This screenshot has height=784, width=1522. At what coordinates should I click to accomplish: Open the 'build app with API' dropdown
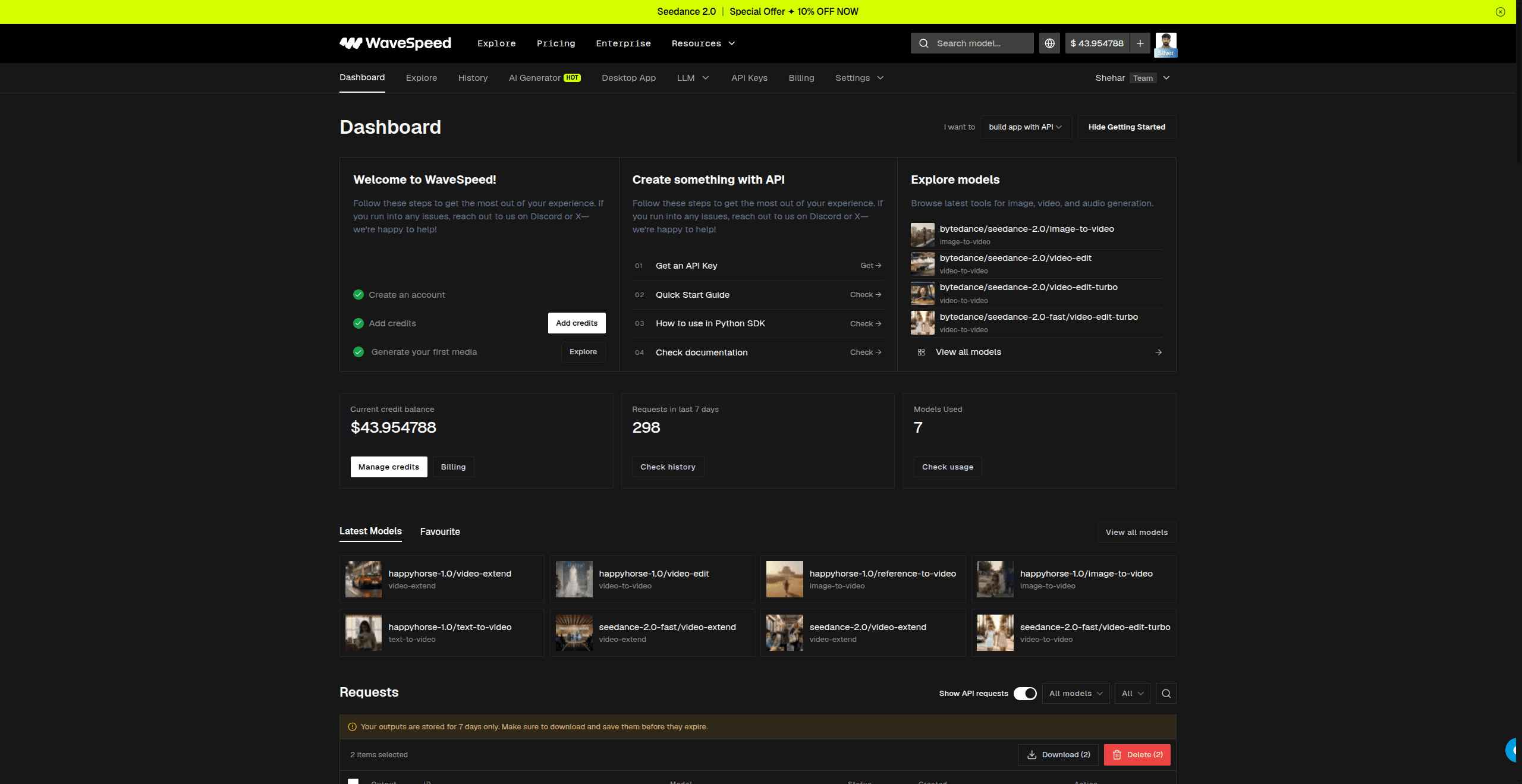point(1026,127)
